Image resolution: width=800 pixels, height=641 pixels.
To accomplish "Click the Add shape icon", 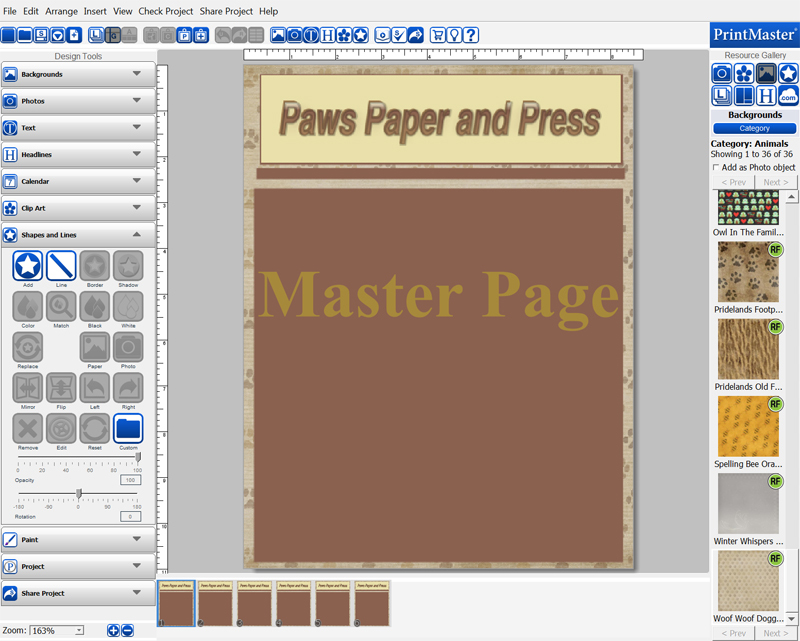I will click(28, 265).
